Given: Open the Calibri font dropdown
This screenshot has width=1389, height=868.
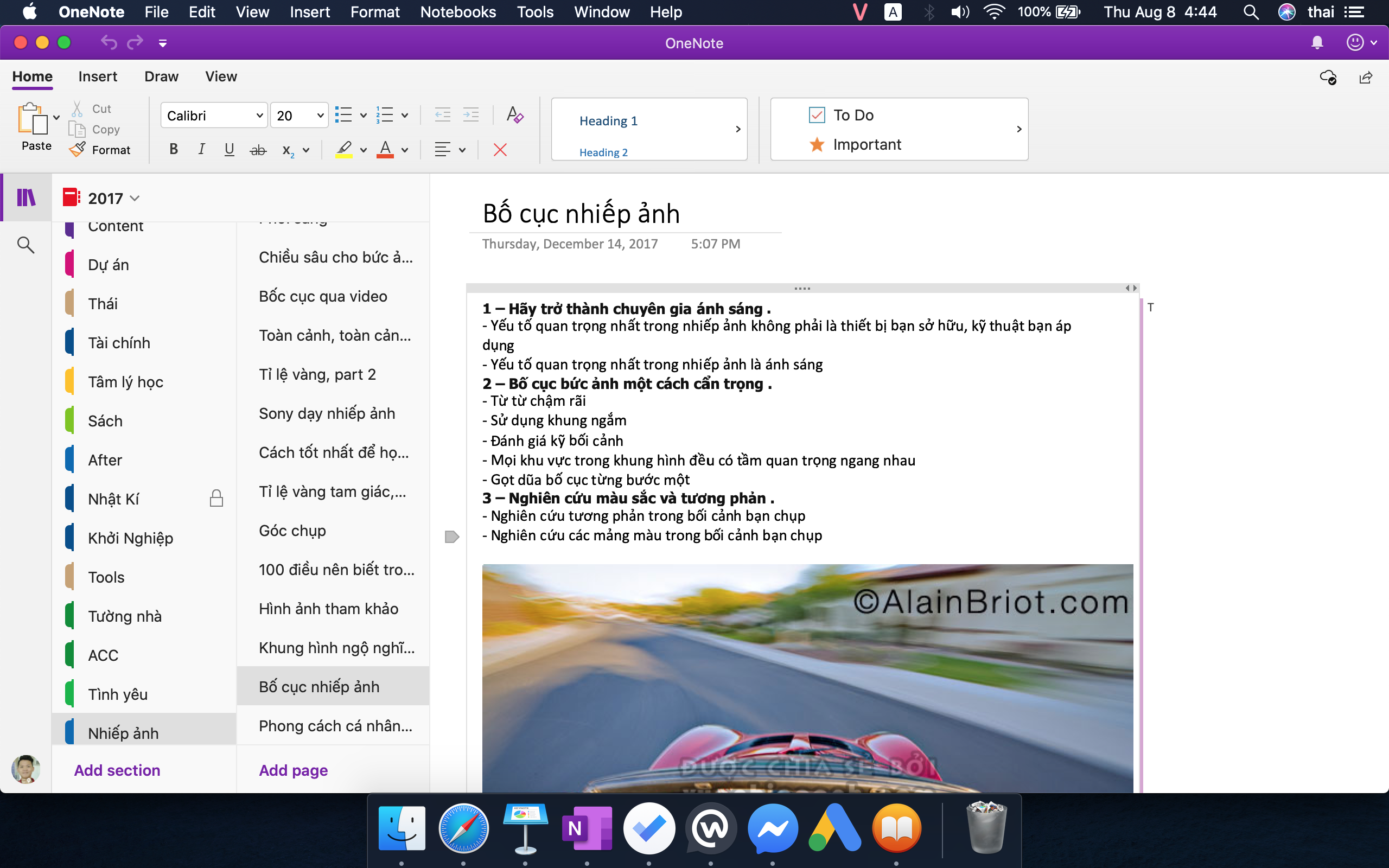Looking at the screenshot, I should pyautogui.click(x=214, y=116).
